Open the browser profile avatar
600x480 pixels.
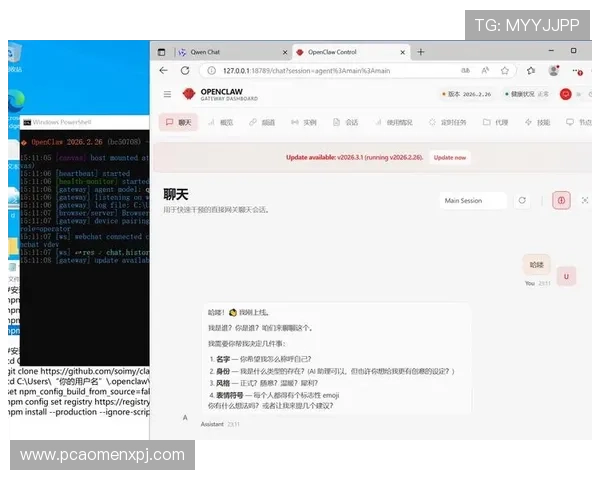coord(554,70)
